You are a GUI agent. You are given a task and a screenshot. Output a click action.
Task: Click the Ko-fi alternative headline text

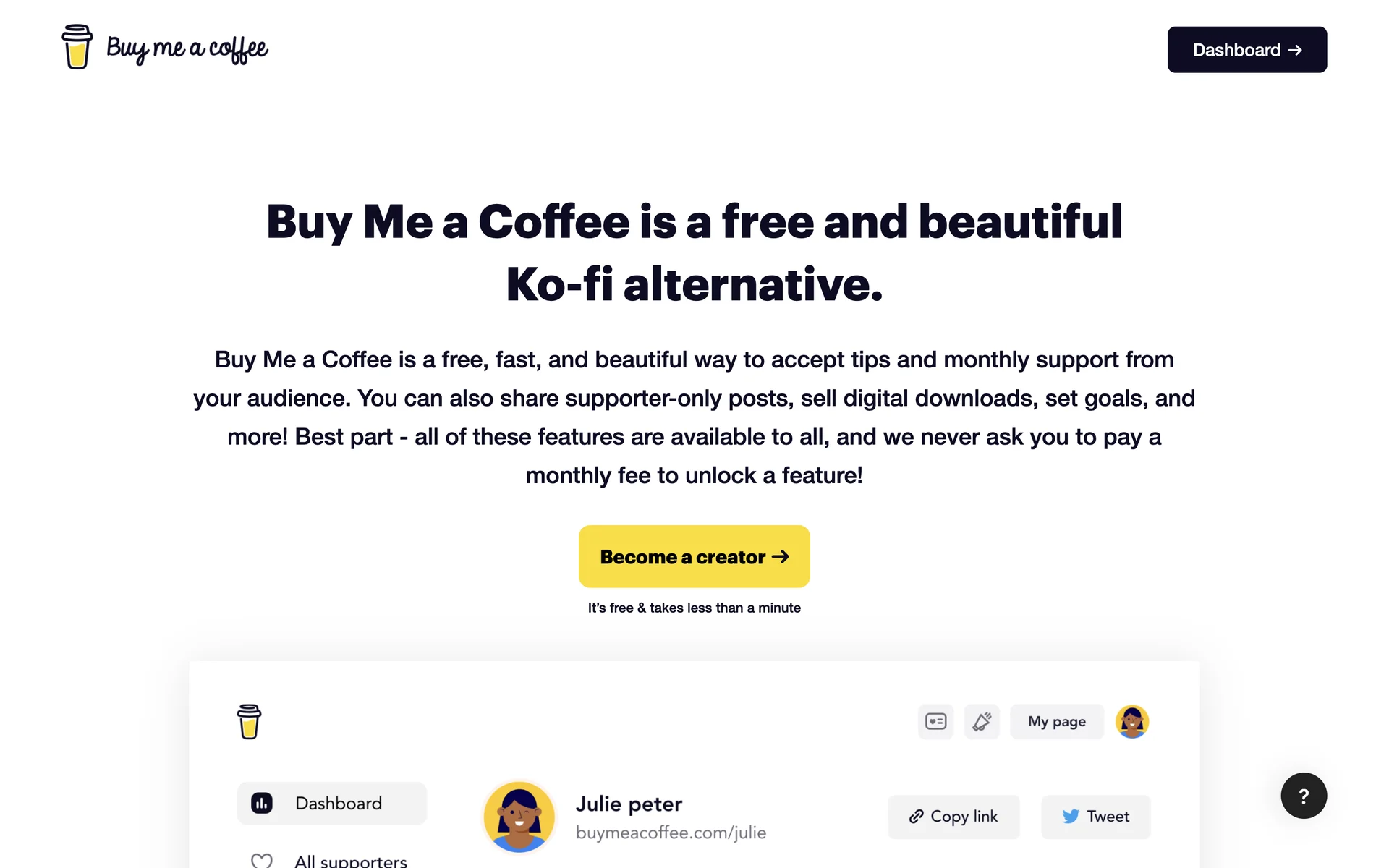point(694,284)
